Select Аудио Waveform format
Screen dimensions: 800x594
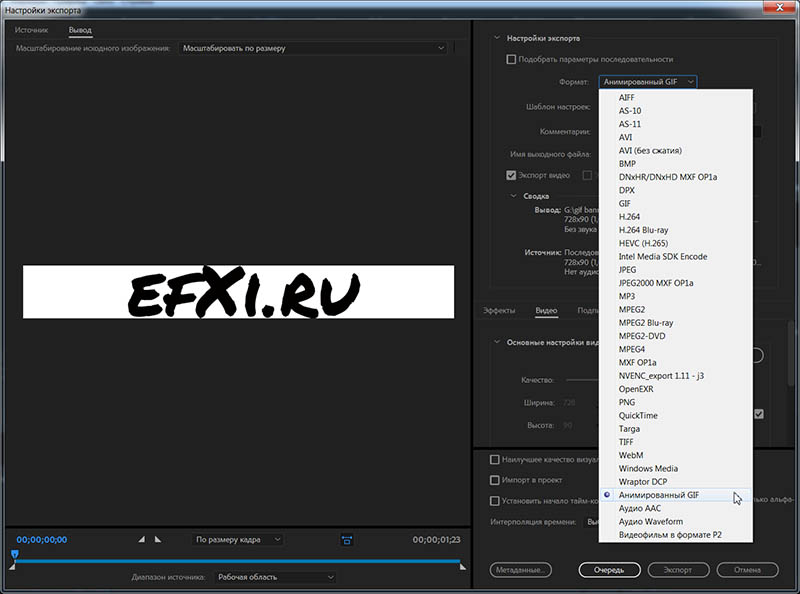point(676,522)
